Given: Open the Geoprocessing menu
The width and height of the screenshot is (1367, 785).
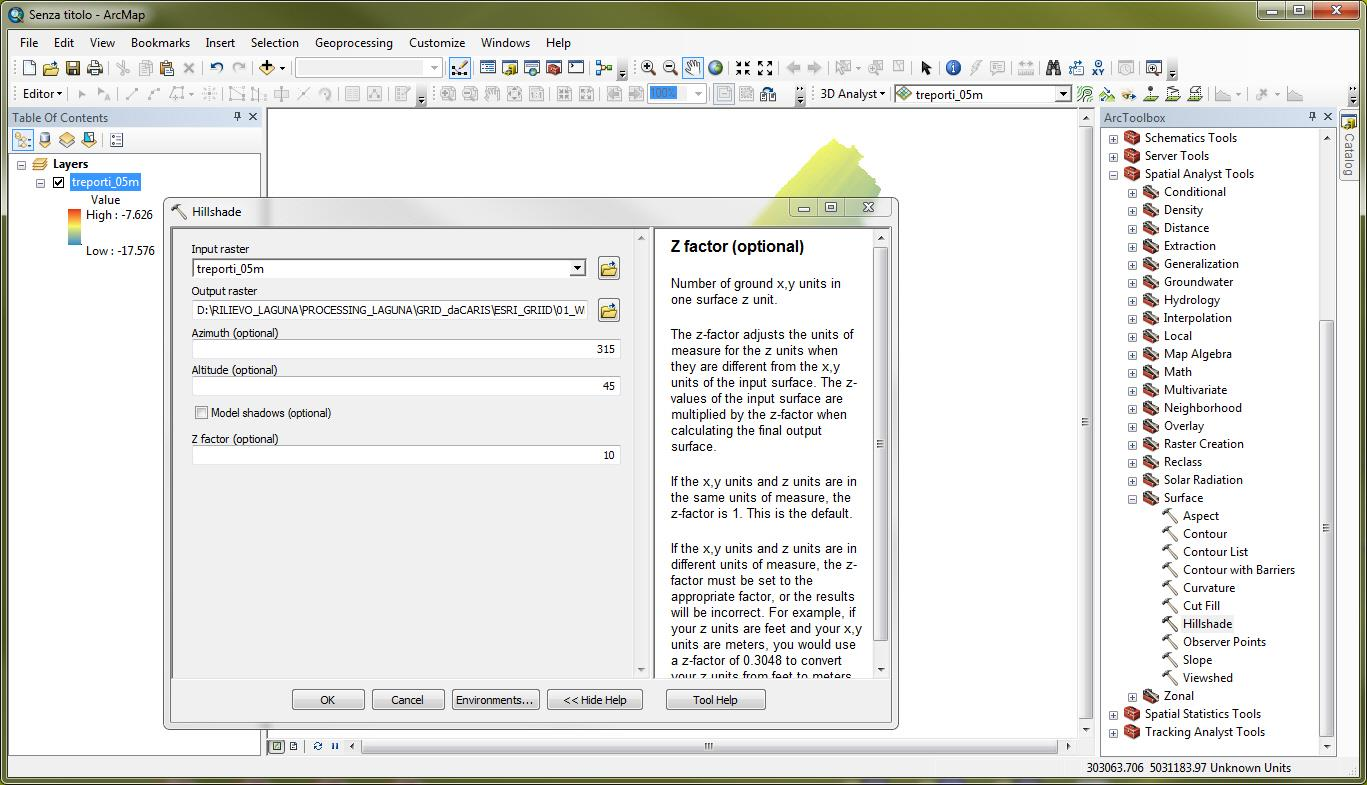Looking at the screenshot, I should click(x=354, y=43).
